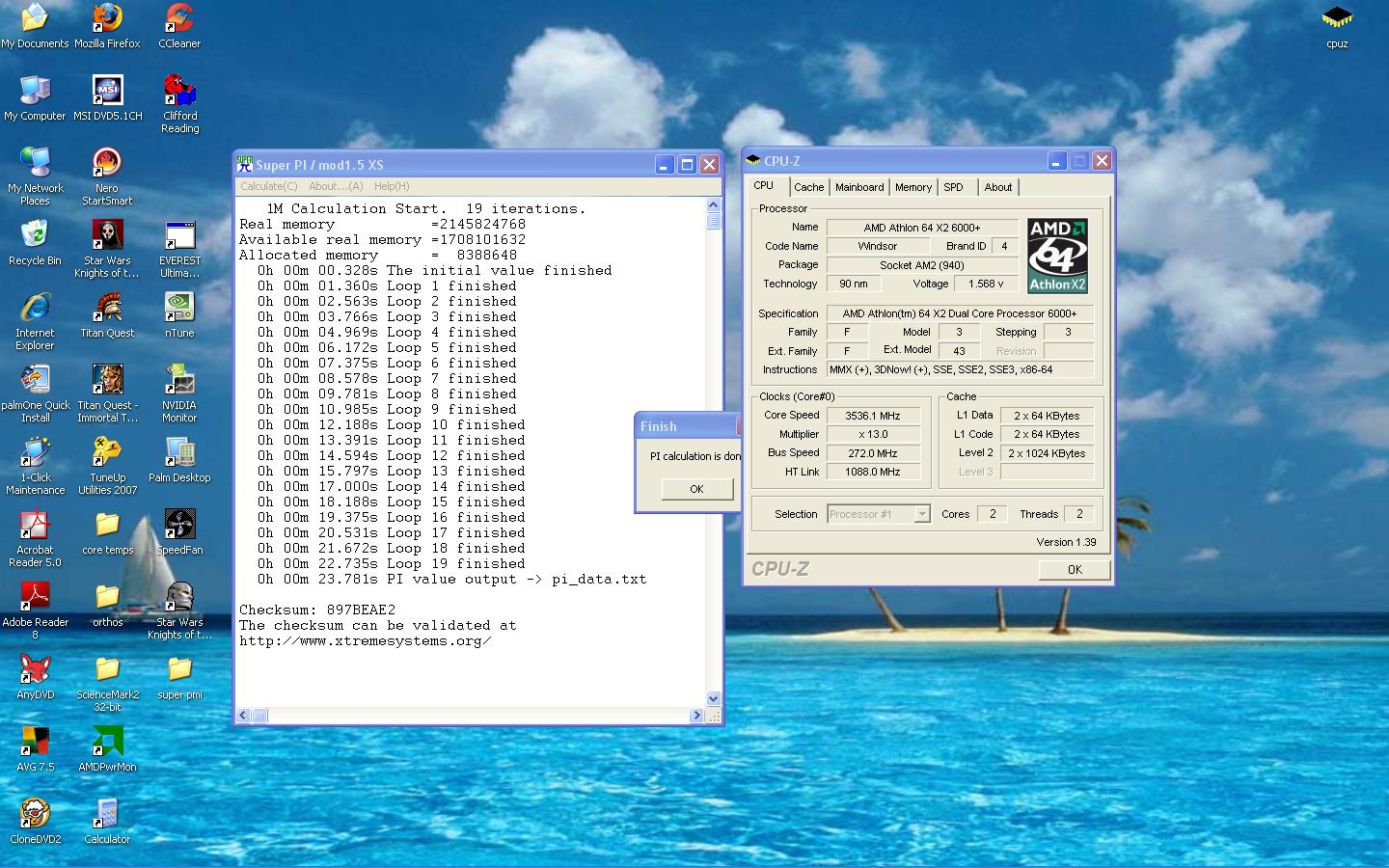
Task: Select the Recycle Bin icon
Action: click(35, 243)
